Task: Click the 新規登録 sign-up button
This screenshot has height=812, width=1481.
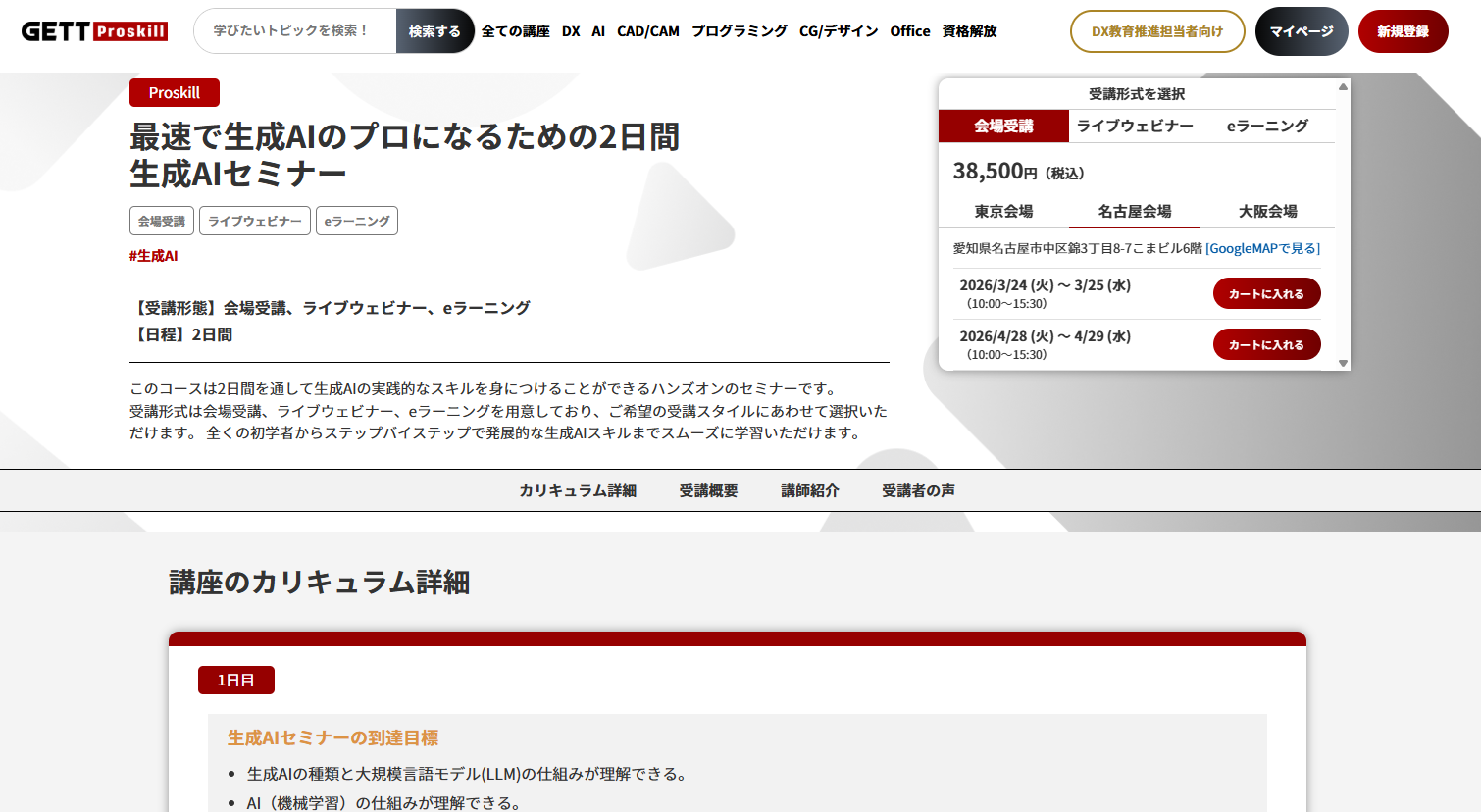Action: tap(1403, 31)
